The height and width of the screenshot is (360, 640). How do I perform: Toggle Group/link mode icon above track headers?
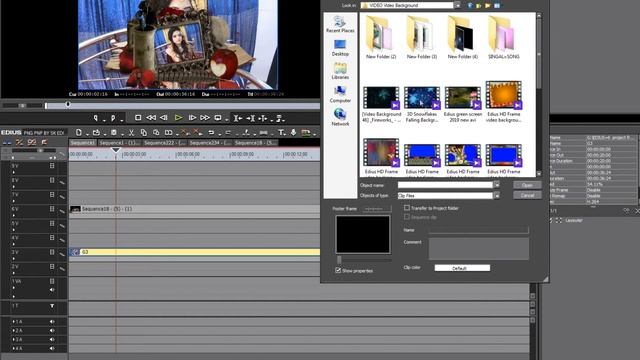pyautogui.click(x=32, y=142)
